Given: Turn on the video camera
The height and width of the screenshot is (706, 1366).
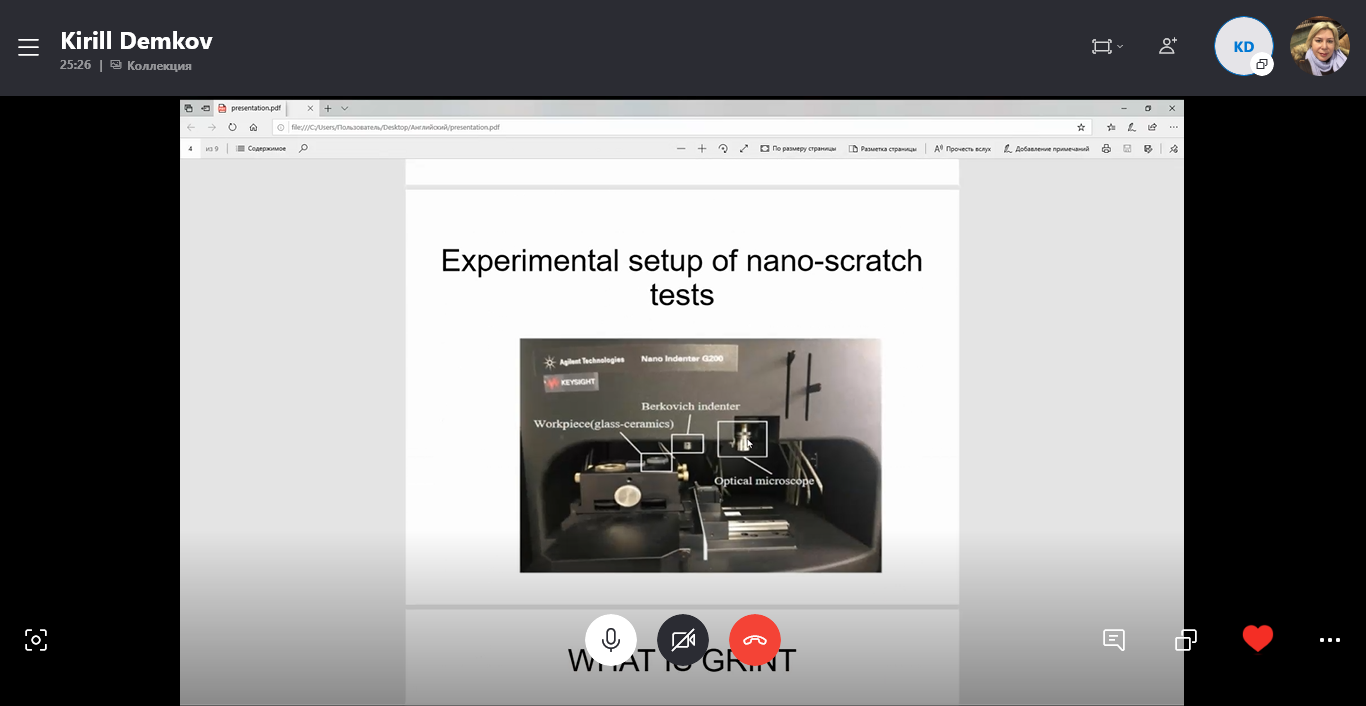Looking at the screenshot, I should click(683, 640).
